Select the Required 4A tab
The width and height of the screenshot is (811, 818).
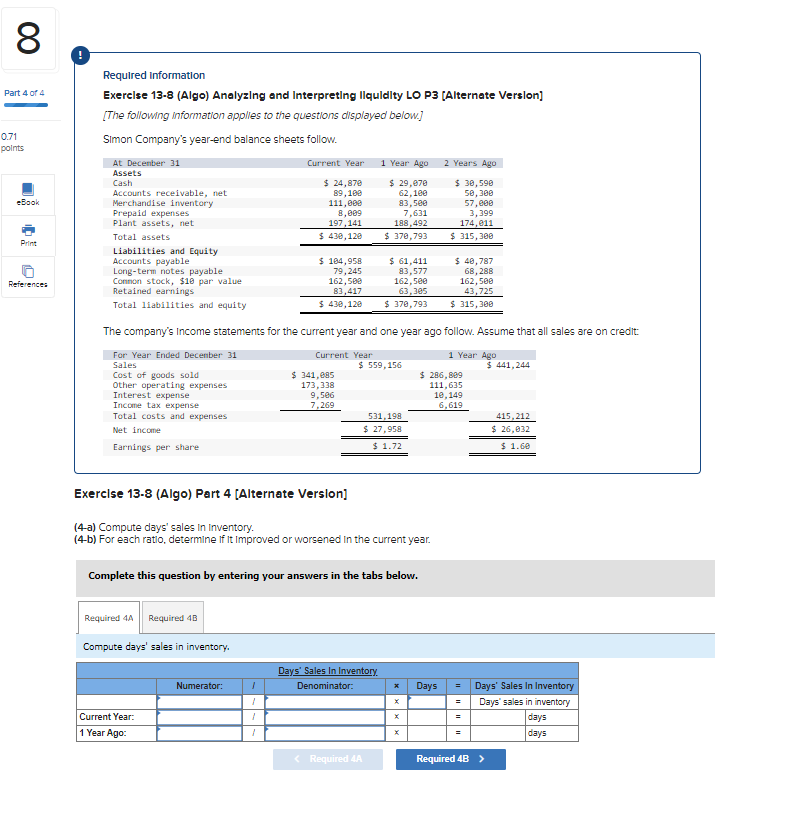click(x=108, y=617)
